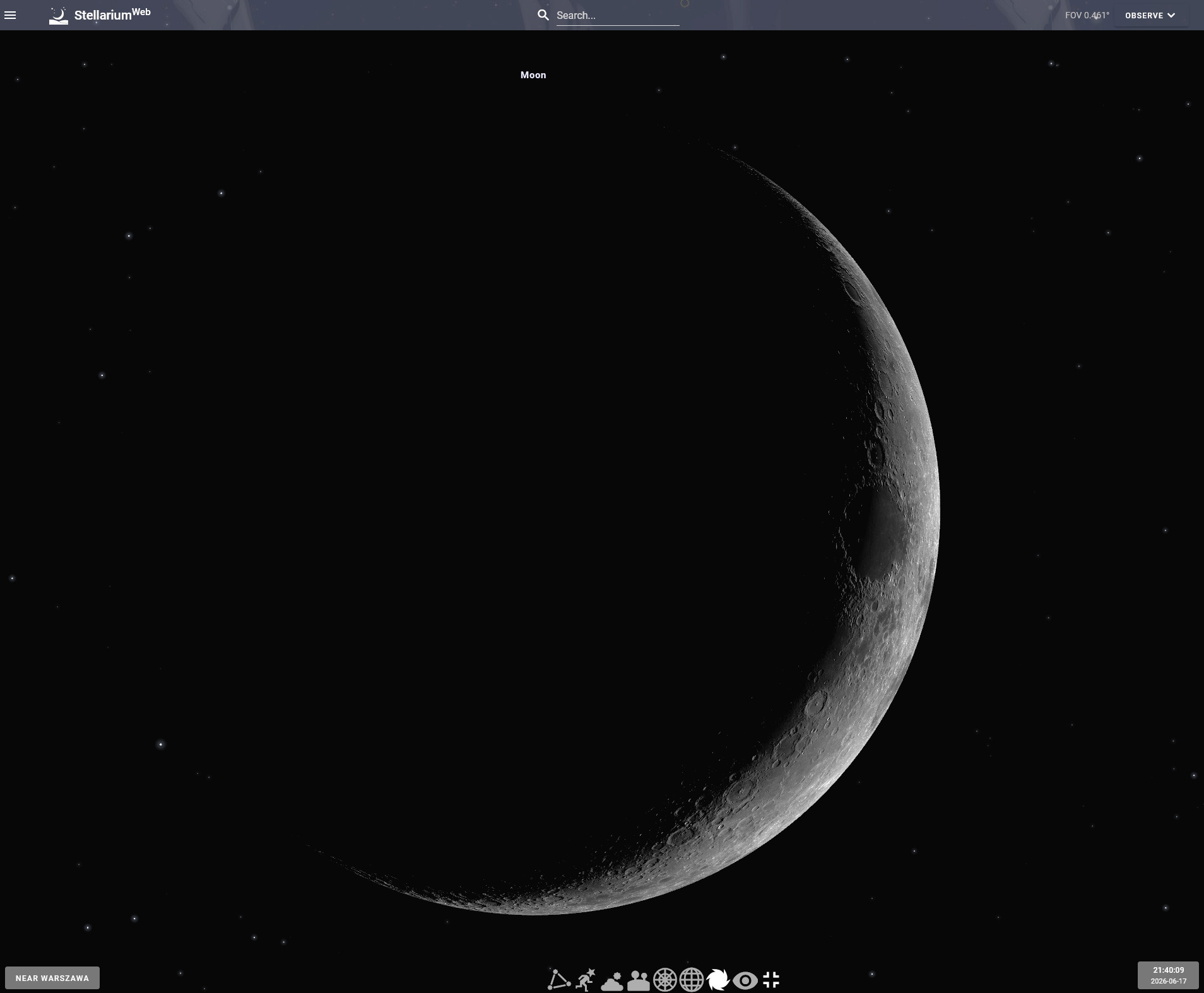Open the Near Warszawa location button

(x=52, y=978)
